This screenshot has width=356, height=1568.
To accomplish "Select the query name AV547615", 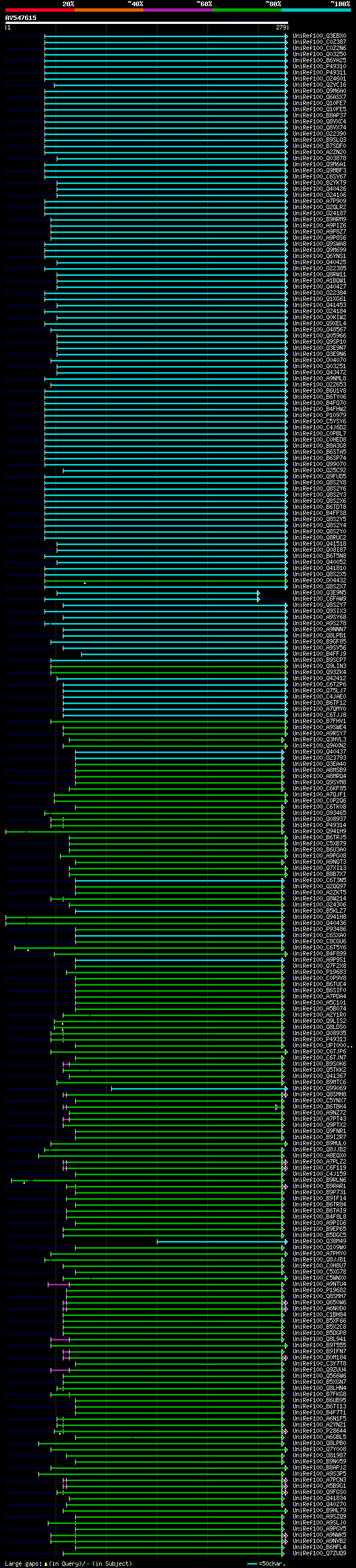I will tap(21, 18).
